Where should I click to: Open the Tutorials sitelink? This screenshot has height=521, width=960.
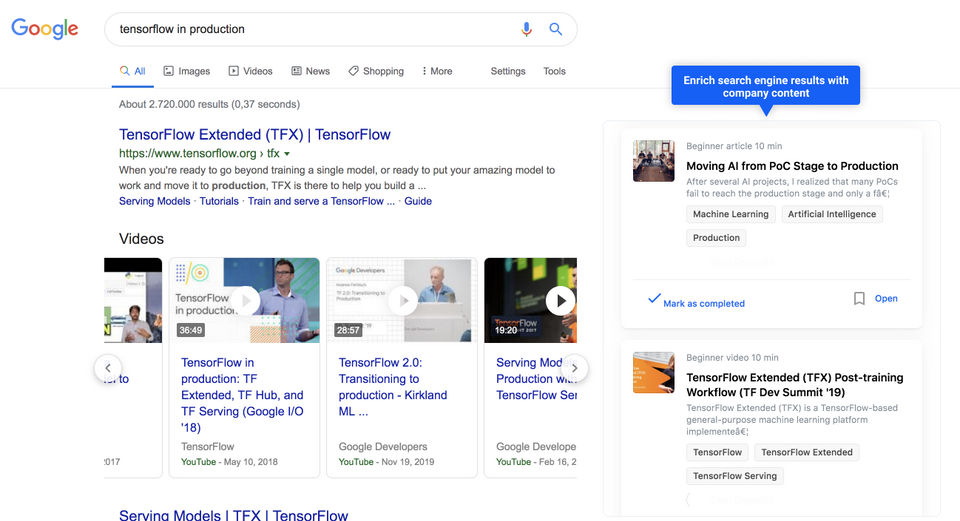pos(219,201)
